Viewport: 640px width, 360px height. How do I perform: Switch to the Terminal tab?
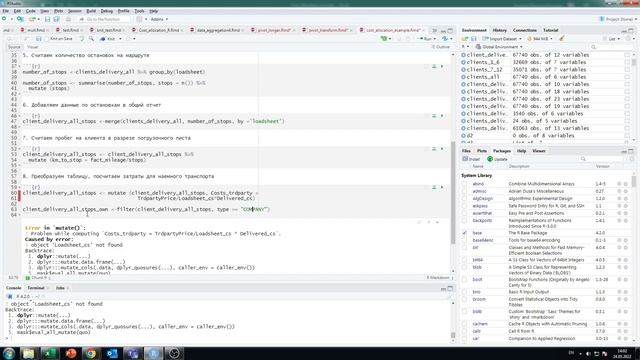point(36,288)
